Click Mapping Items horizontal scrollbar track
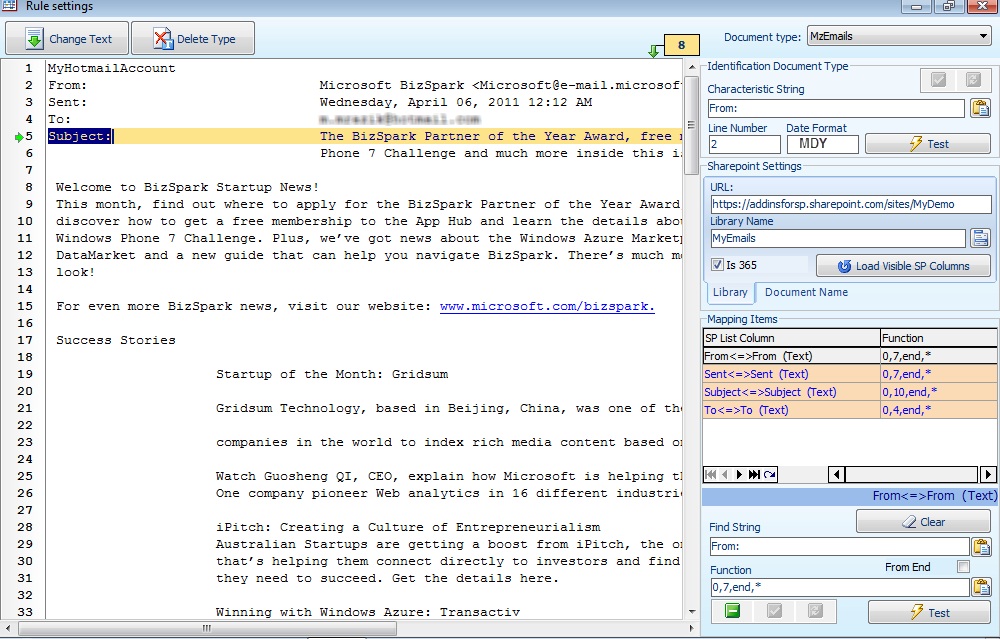Viewport: 1000px width, 639px height. [x=912, y=474]
